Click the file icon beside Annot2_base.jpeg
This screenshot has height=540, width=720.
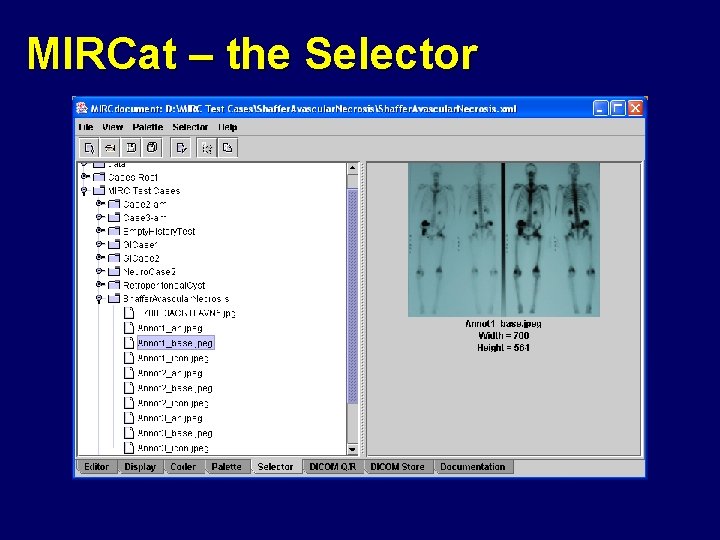129,388
